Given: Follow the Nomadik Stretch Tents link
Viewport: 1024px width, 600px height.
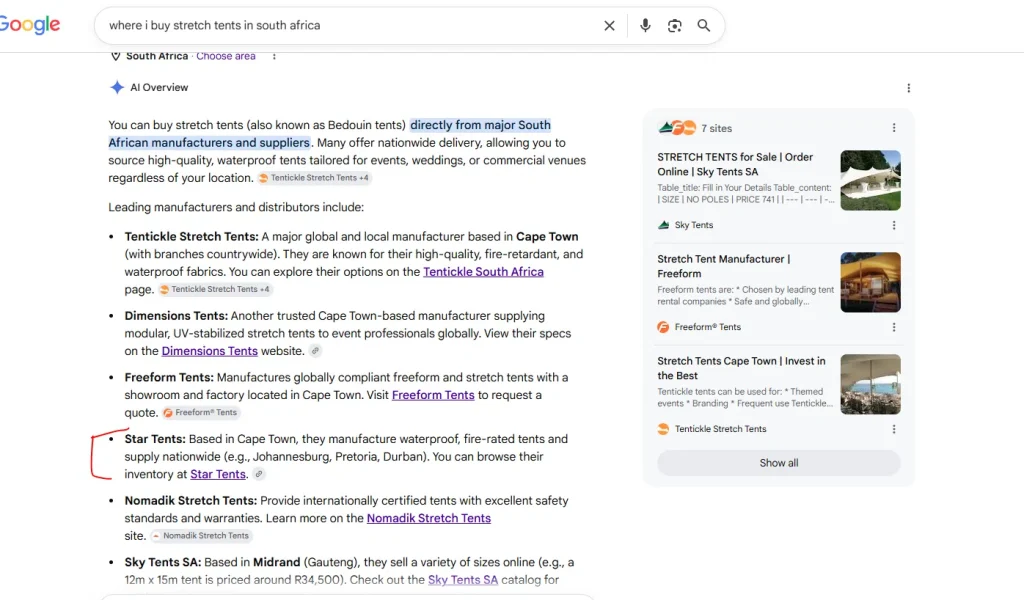Looking at the screenshot, I should [428, 518].
